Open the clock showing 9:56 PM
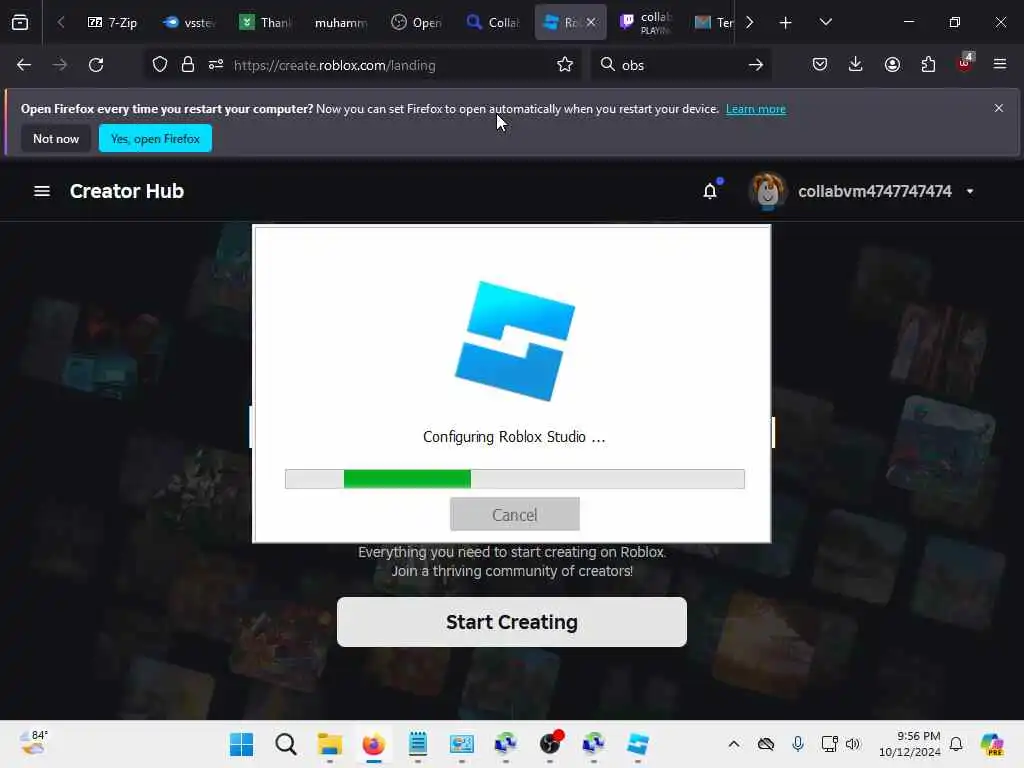 910,744
